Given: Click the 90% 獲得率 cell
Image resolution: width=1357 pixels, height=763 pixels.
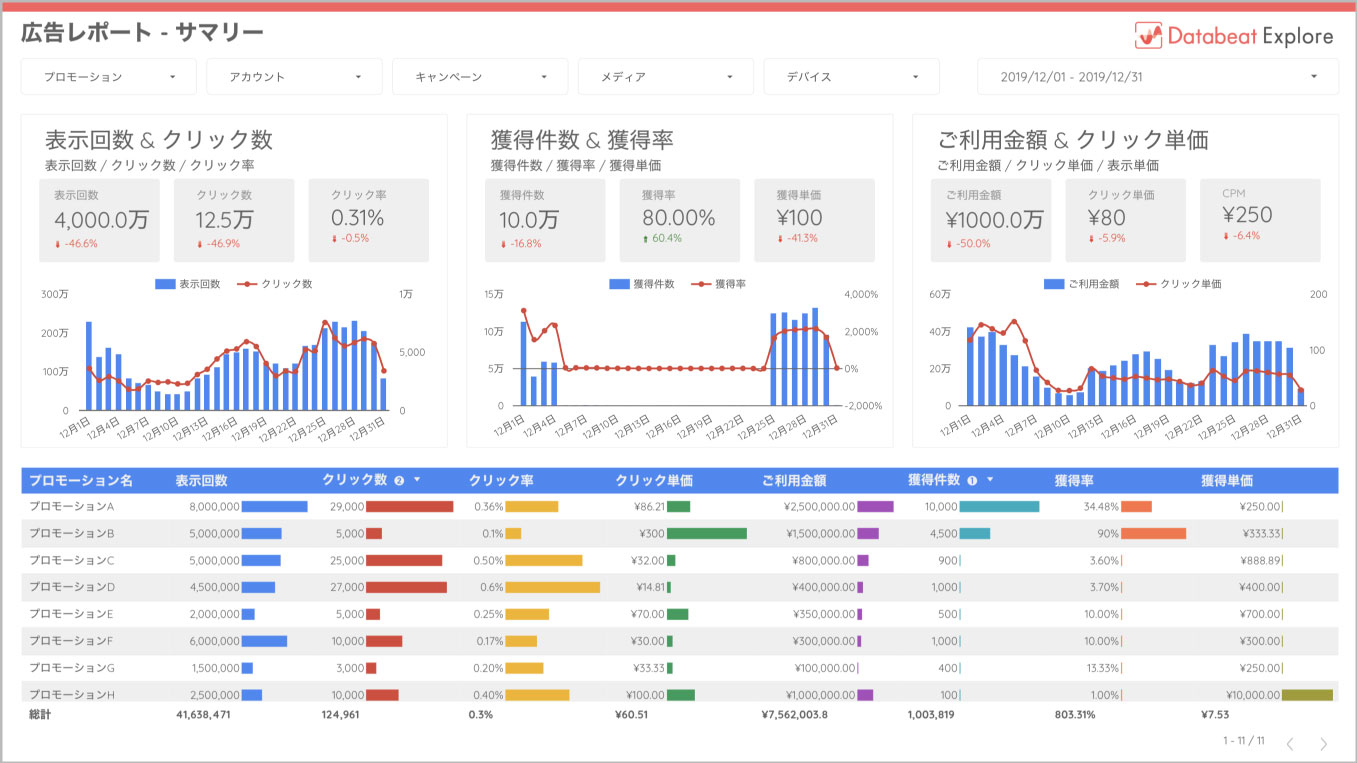Looking at the screenshot, I should pyautogui.click(x=1108, y=534).
